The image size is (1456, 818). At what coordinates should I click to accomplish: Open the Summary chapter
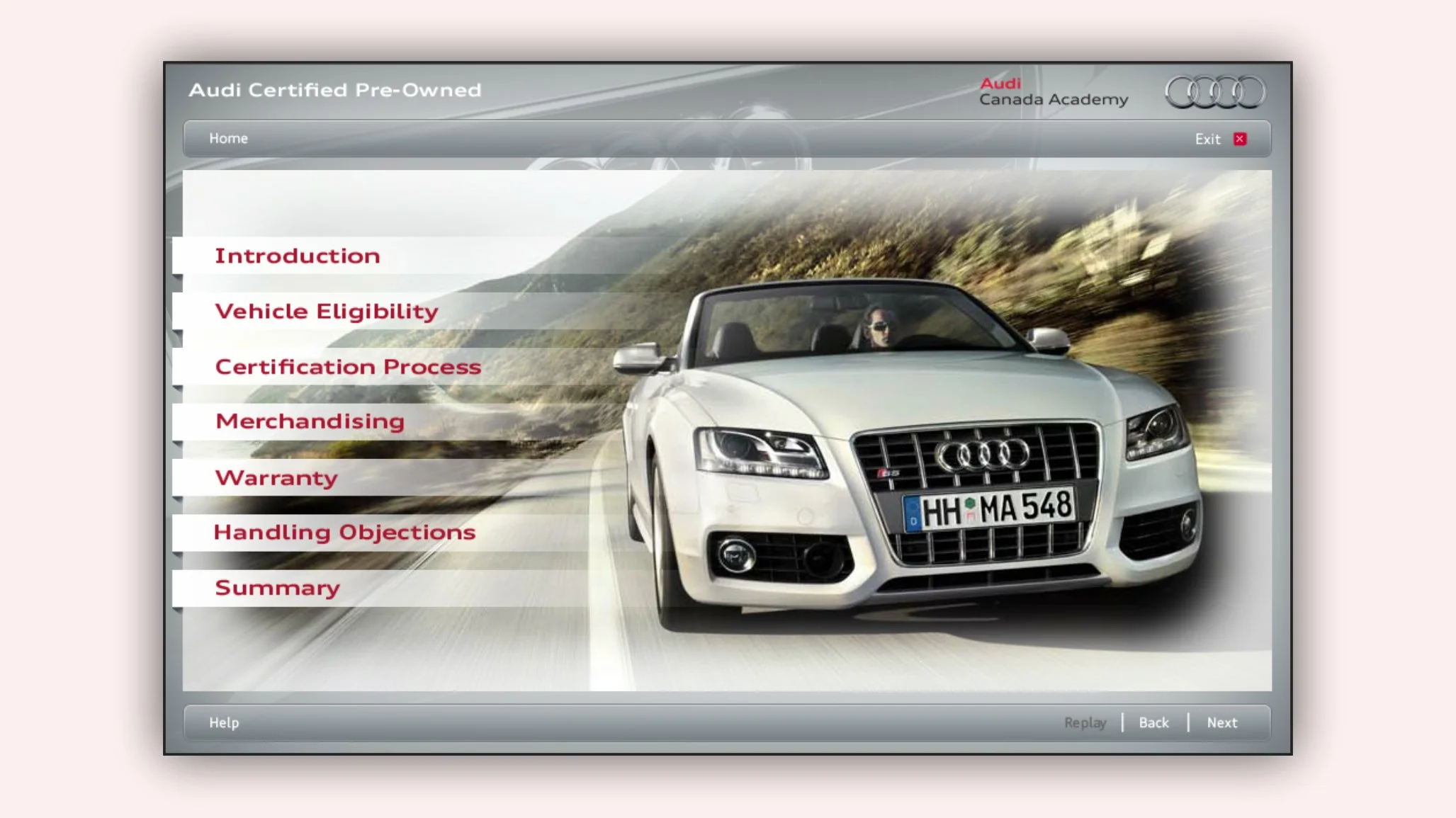click(278, 587)
